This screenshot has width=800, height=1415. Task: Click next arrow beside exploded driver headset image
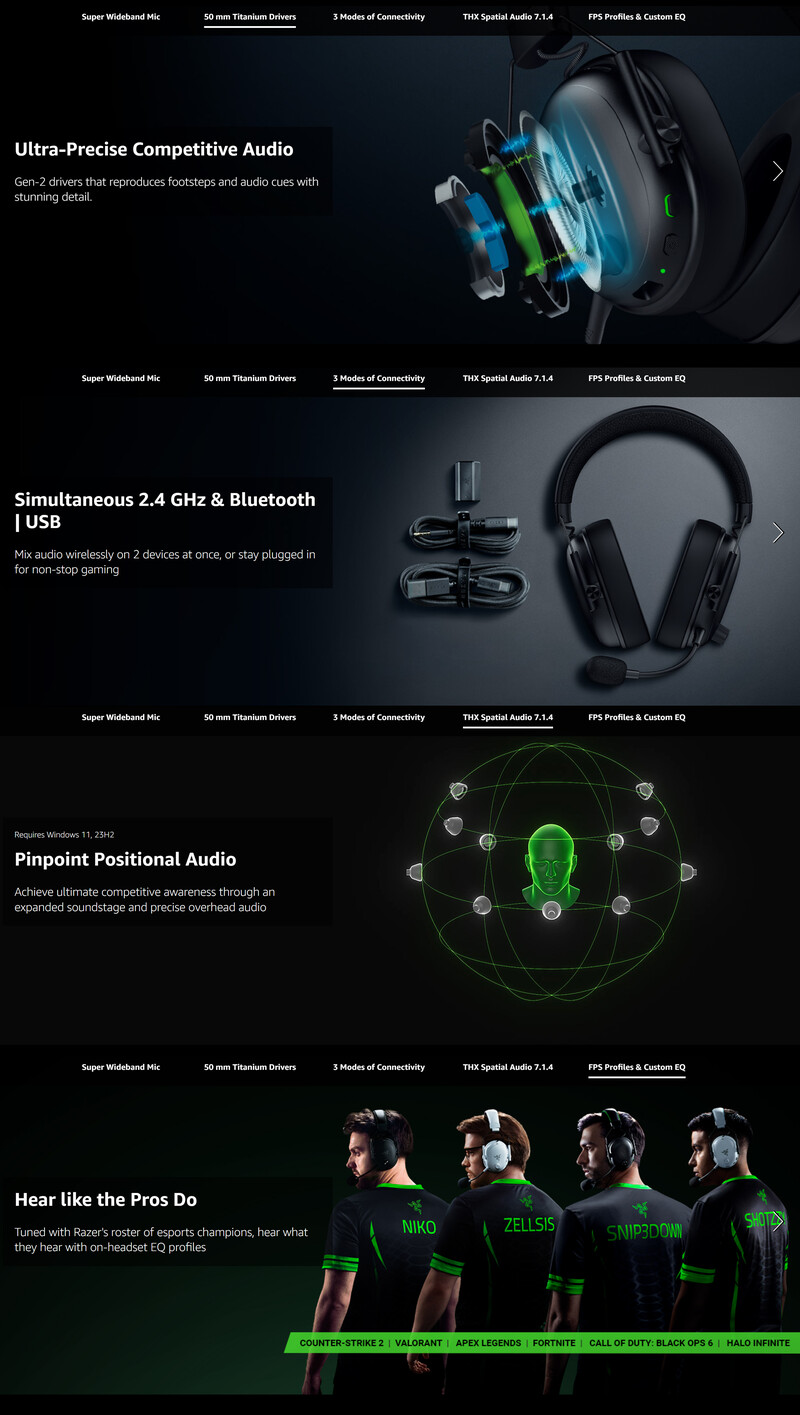pos(778,171)
